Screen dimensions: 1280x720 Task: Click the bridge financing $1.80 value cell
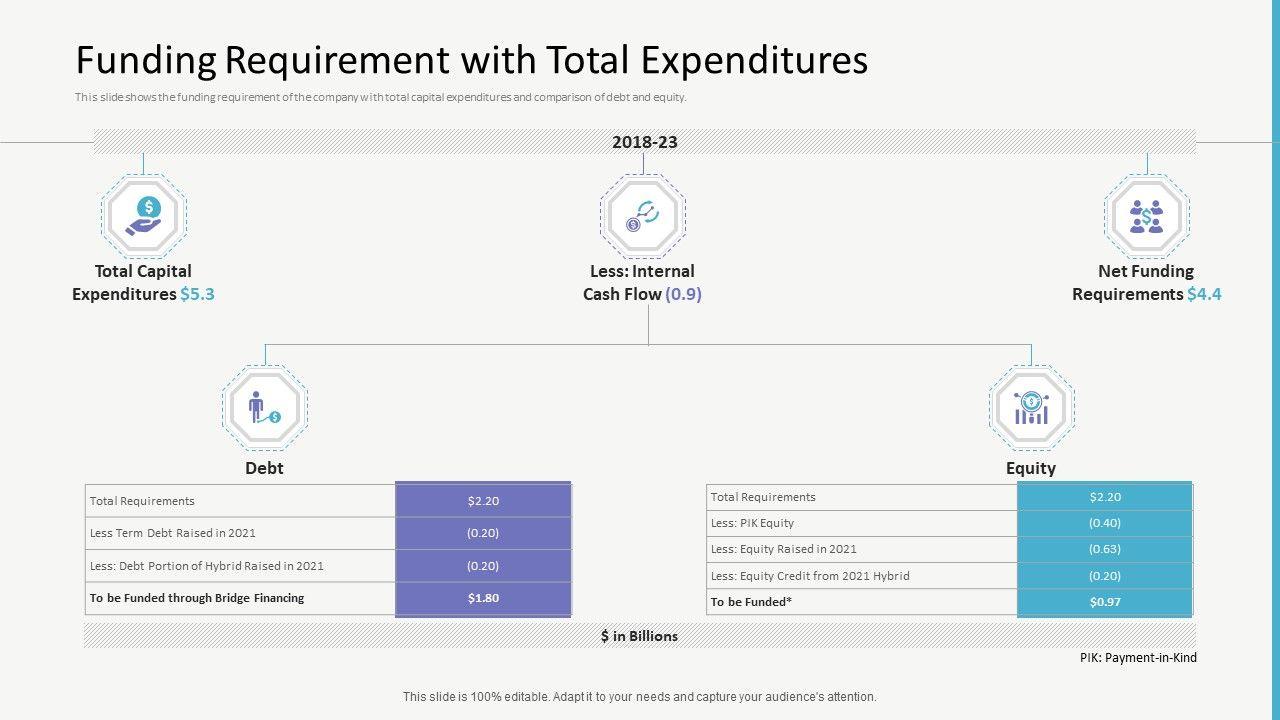pos(483,598)
